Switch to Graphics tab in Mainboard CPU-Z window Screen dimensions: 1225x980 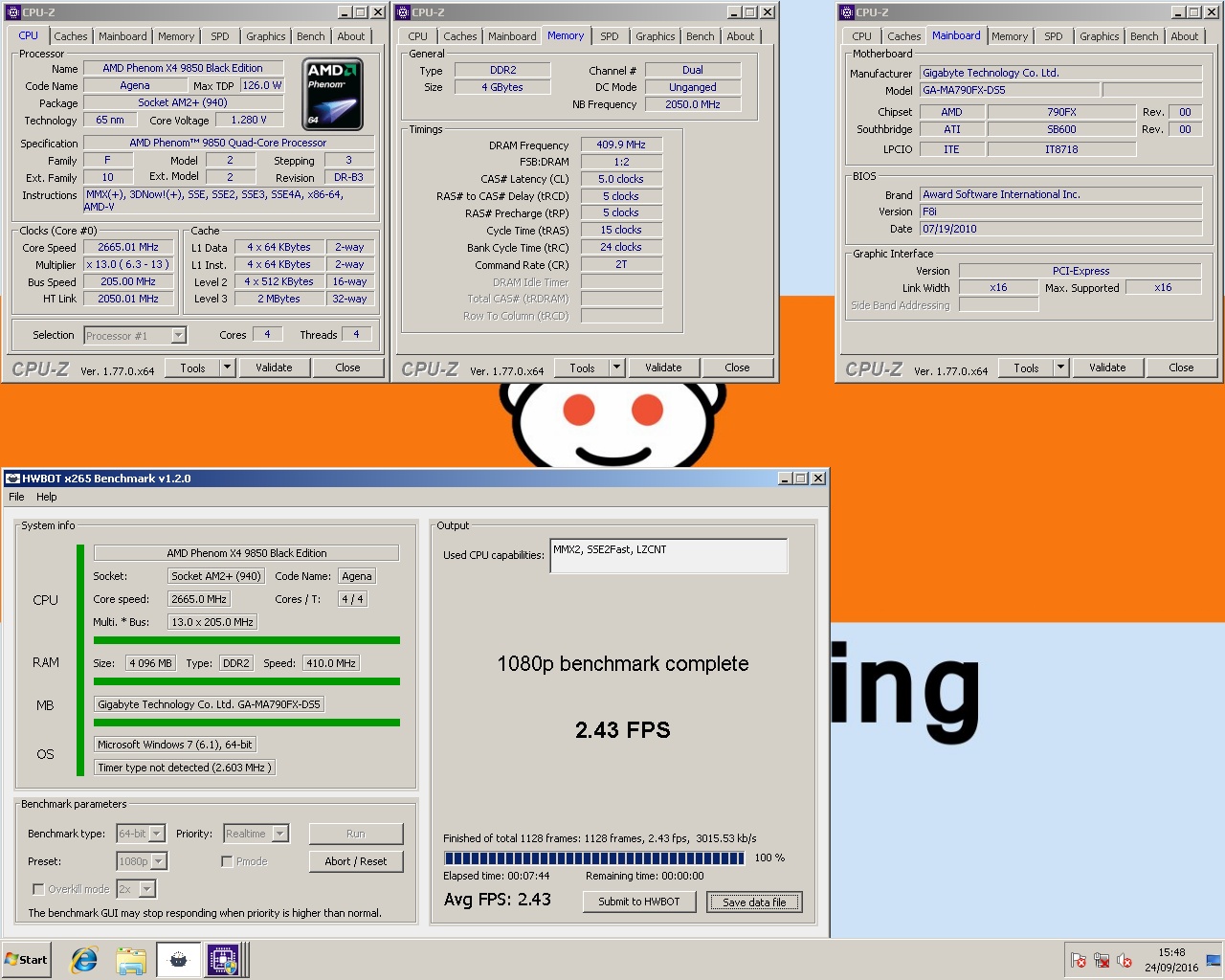[x=1099, y=36]
